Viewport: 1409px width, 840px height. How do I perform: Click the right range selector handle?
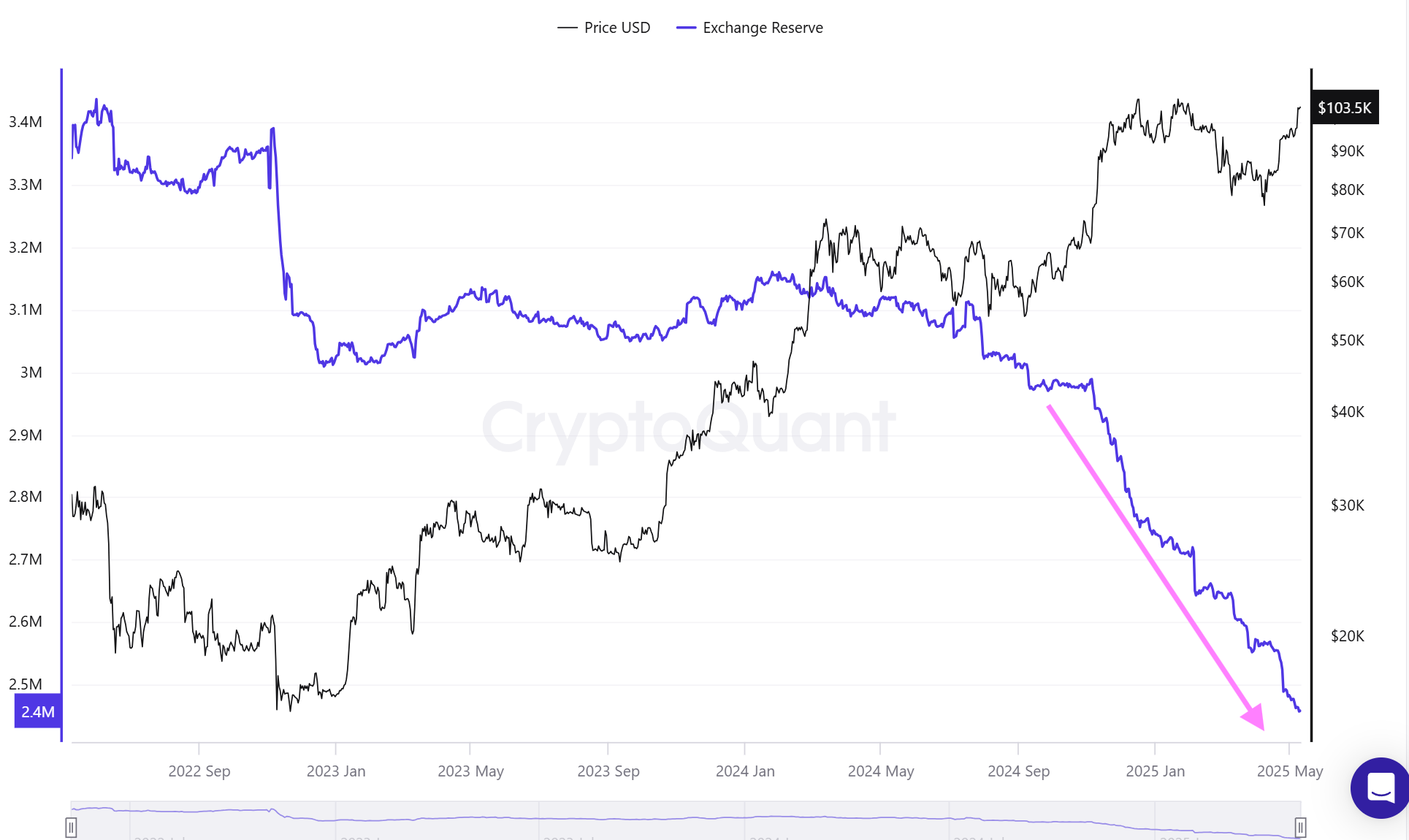pyautogui.click(x=1300, y=827)
